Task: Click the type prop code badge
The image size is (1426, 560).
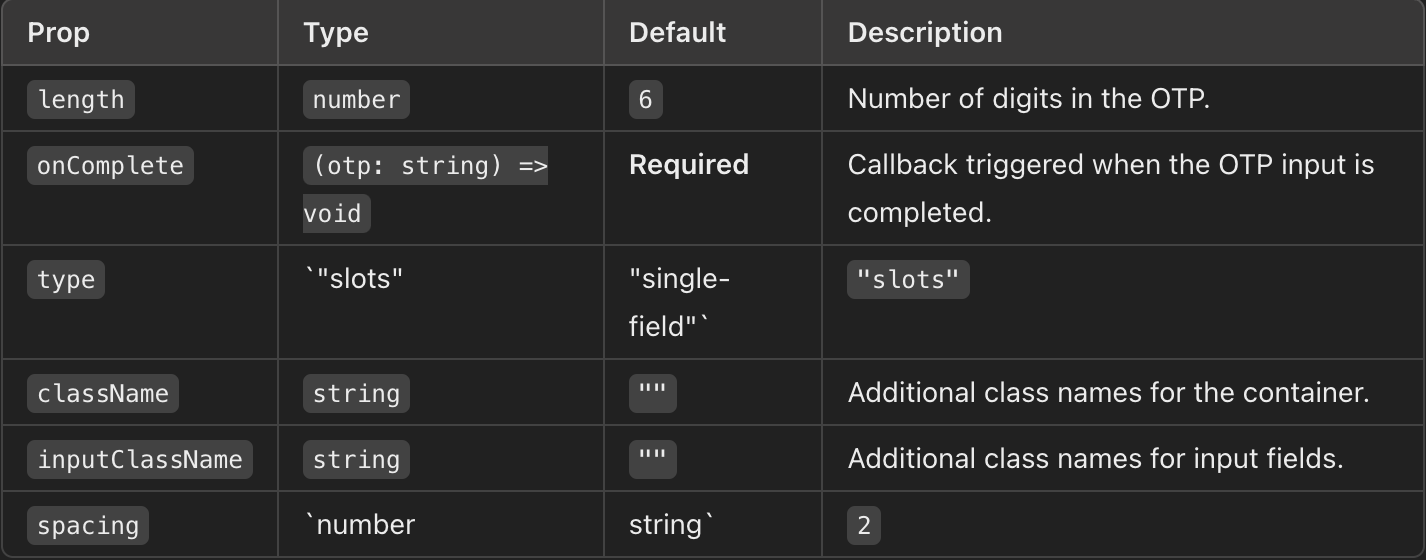Action: (x=66, y=279)
